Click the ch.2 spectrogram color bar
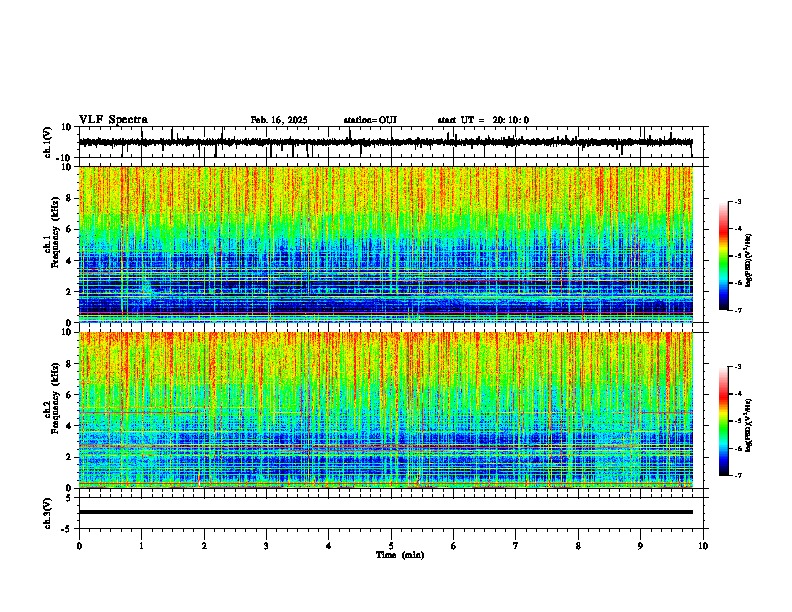 724,421
